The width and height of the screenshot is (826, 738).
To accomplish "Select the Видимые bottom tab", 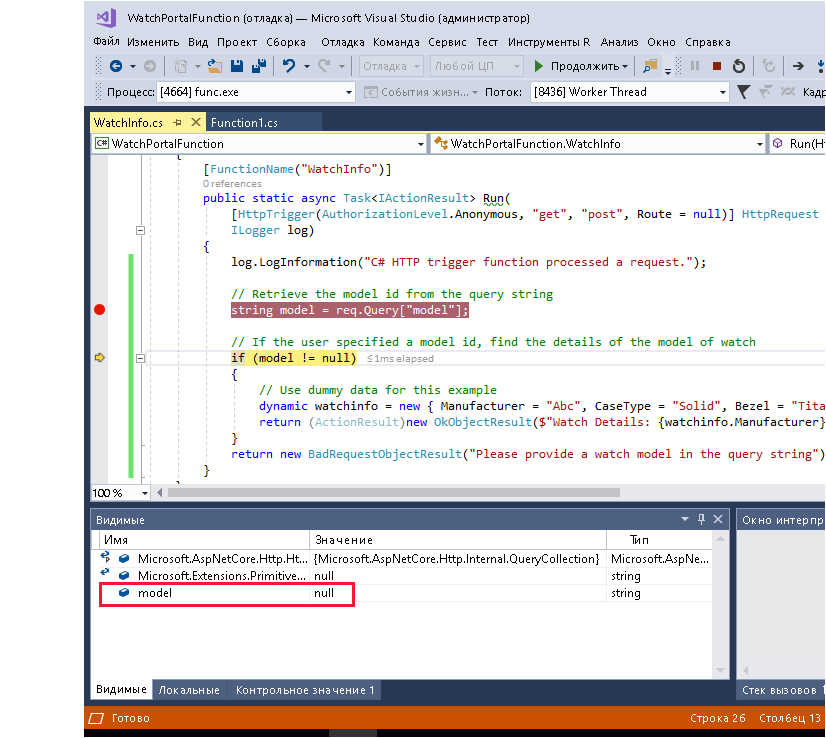I will [121, 690].
